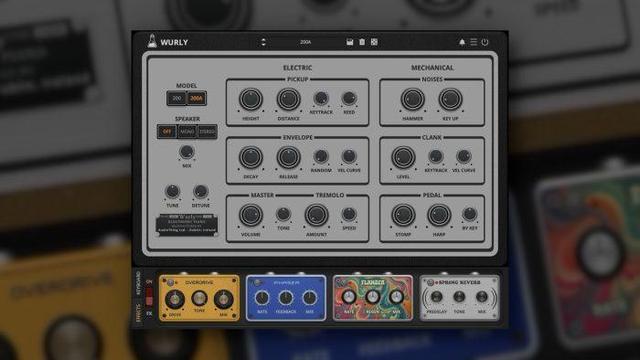Click the Flanger Rate knob
Viewport: 640px width, 360px height.
point(349,297)
